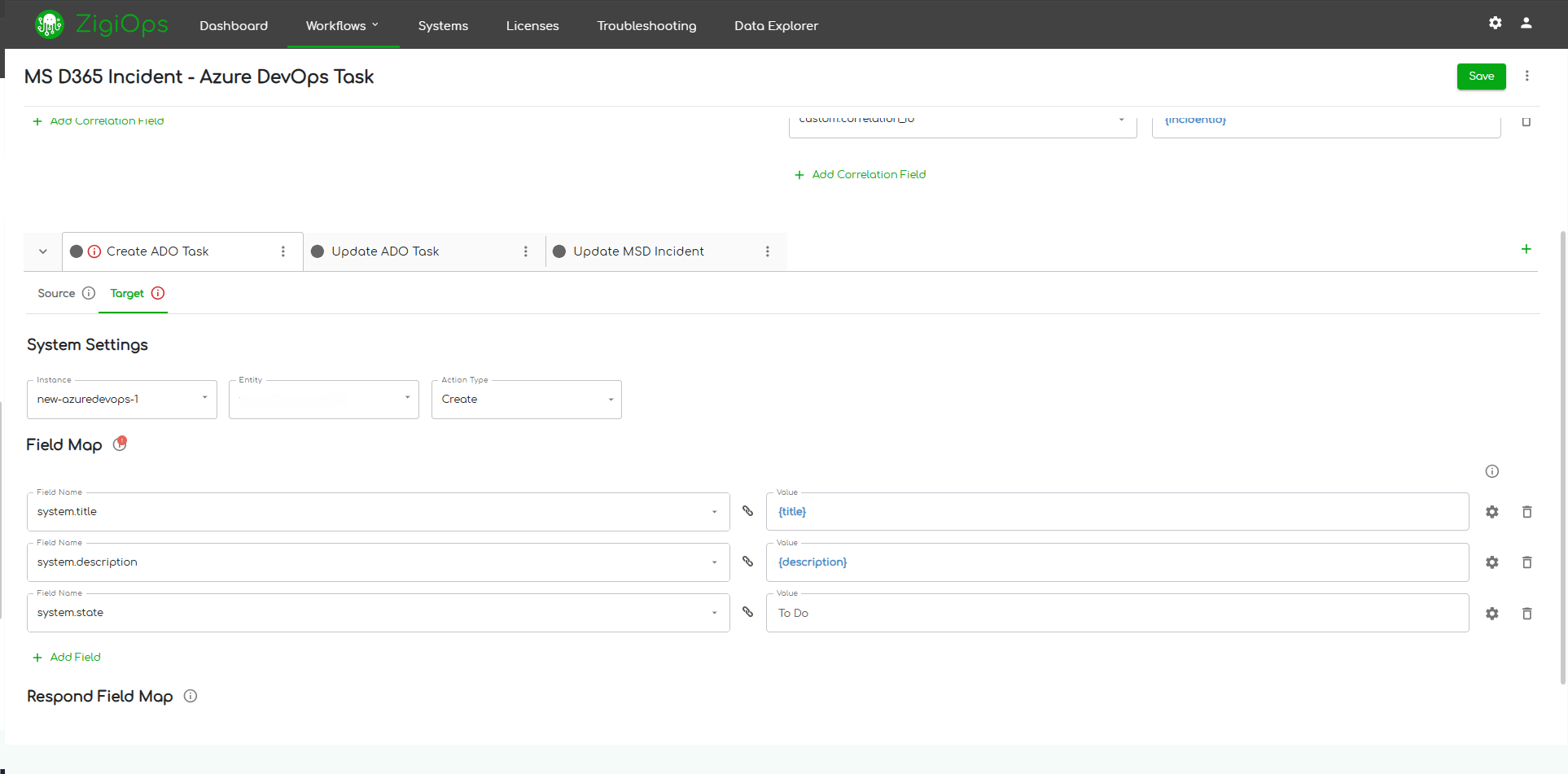Toggle the Update ADO Task status circle
This screenshot has width=1568, height=774.
coord(318,251)
